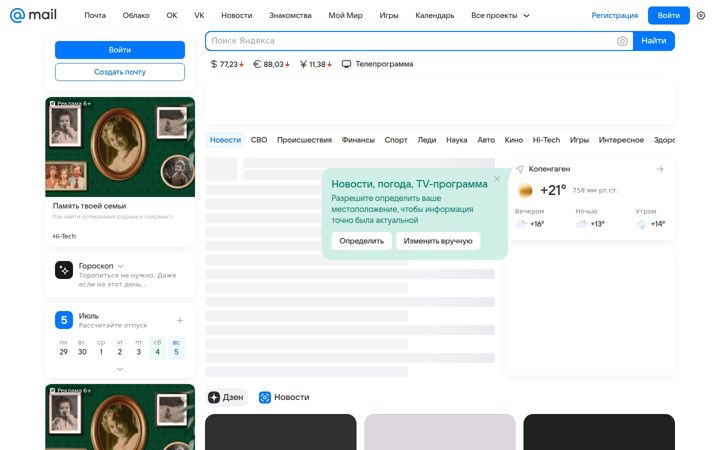
Task: Click the blue calendar date icon 5
Action: [64, 320]
